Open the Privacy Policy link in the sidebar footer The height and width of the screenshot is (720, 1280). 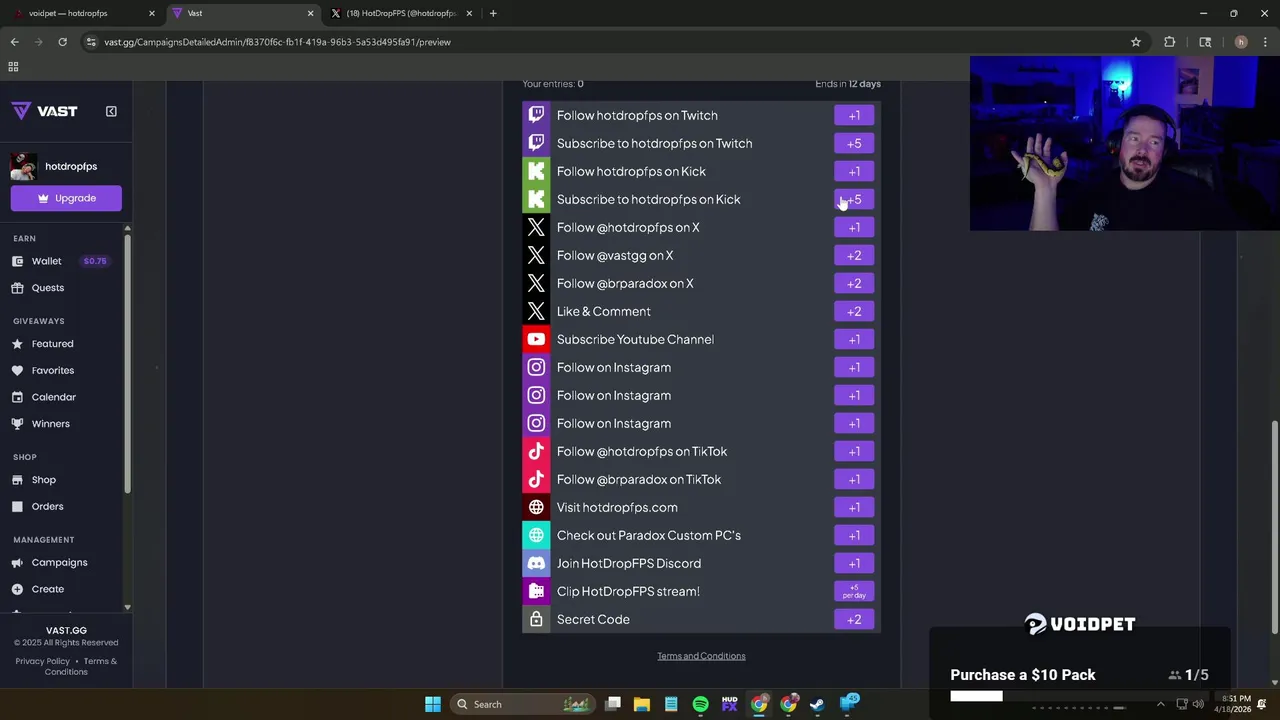coord(43,661)
